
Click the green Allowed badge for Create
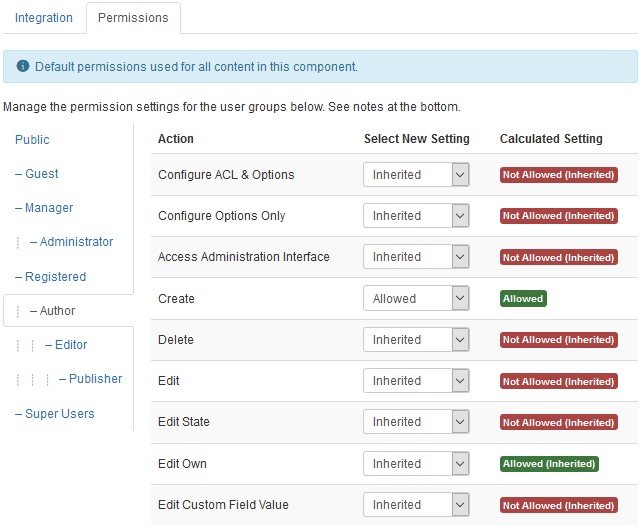coord(523,299)
